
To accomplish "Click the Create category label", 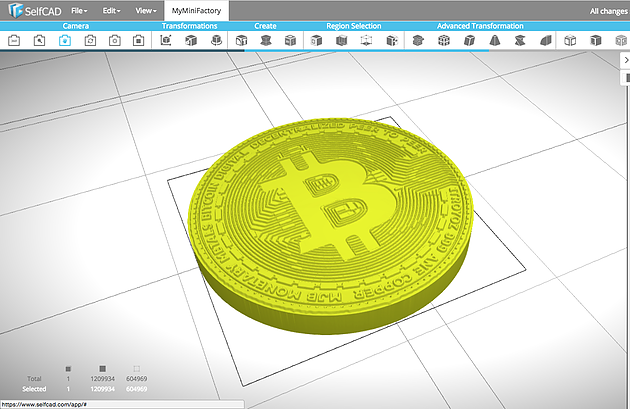I will click(265, 26).
